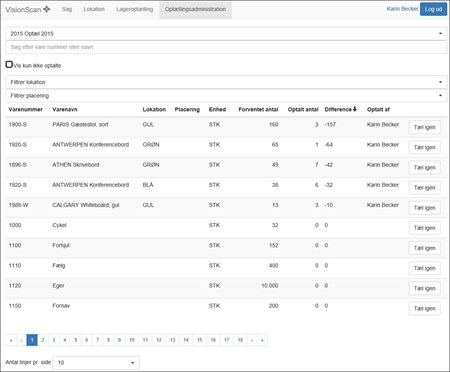Viewport: 450px width, 372px height.
Task: Click the Log ud button
Action: pyautogui.click(x=433, y=9)
